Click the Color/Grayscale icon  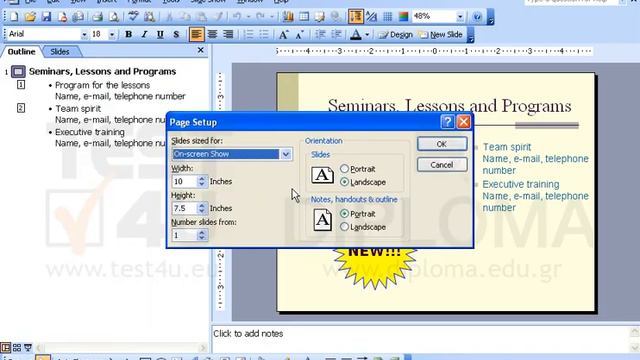[x=403, y=17]
